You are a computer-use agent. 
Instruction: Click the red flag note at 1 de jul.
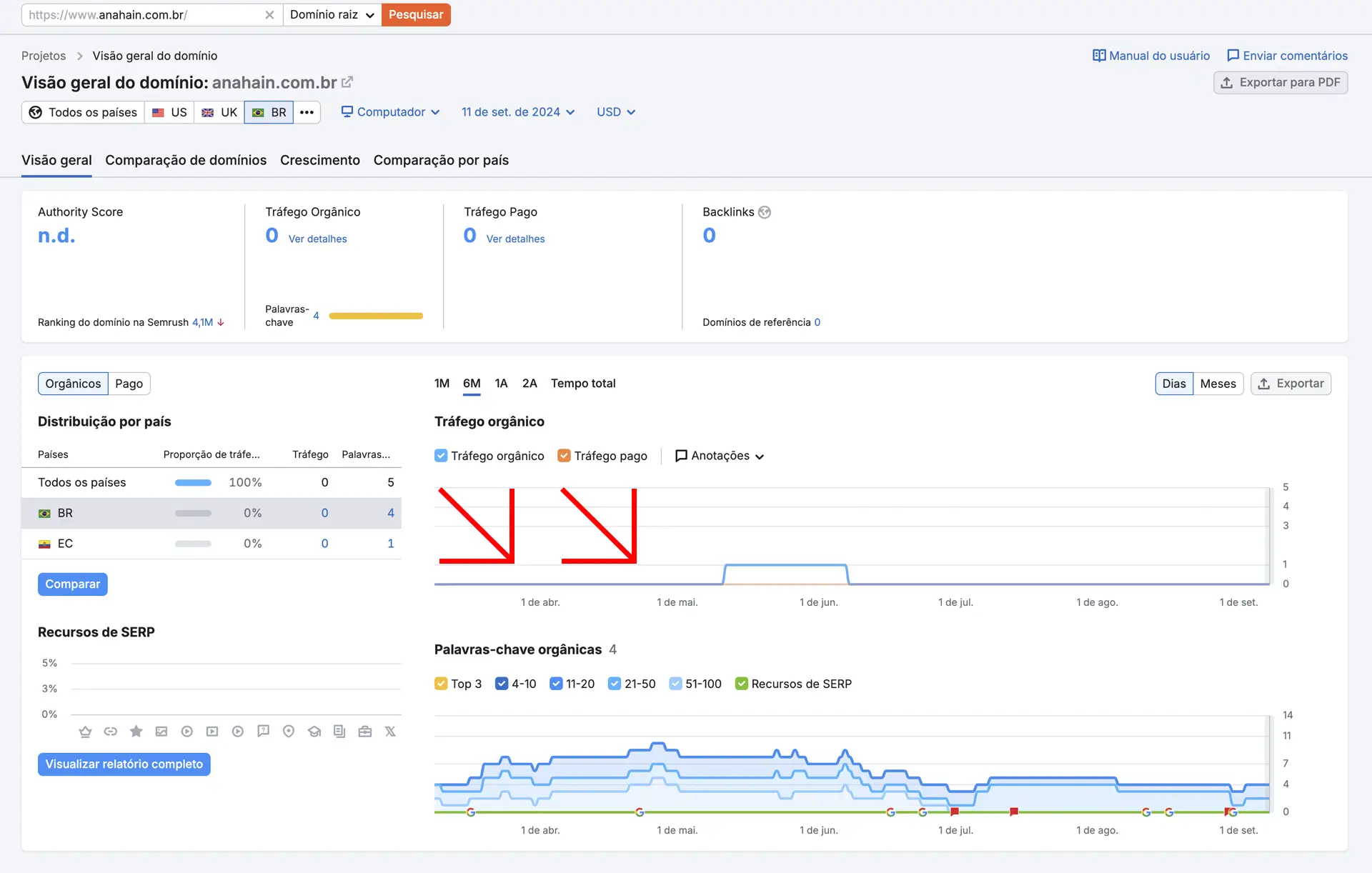click(955, 812)
